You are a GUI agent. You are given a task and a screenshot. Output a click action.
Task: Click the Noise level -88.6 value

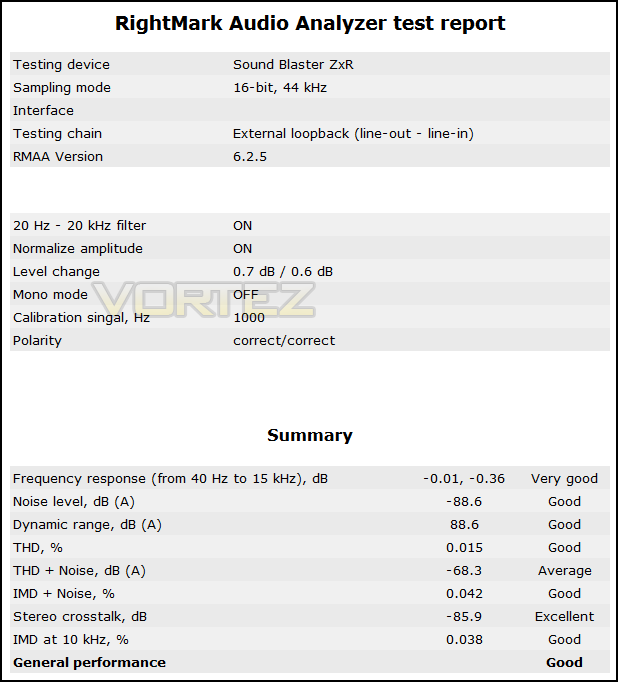[464, 501]
